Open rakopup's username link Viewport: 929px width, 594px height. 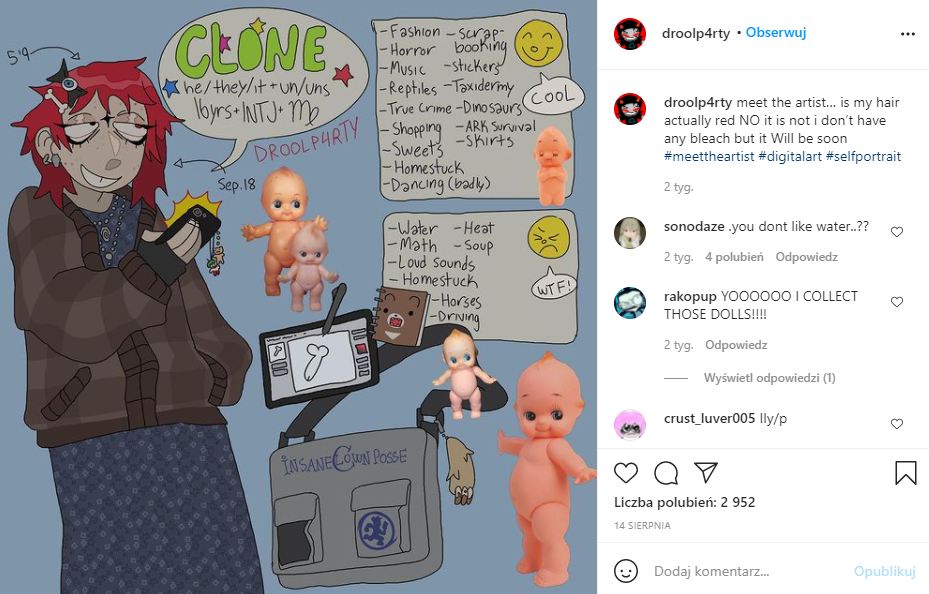click(x=690, y=296)
